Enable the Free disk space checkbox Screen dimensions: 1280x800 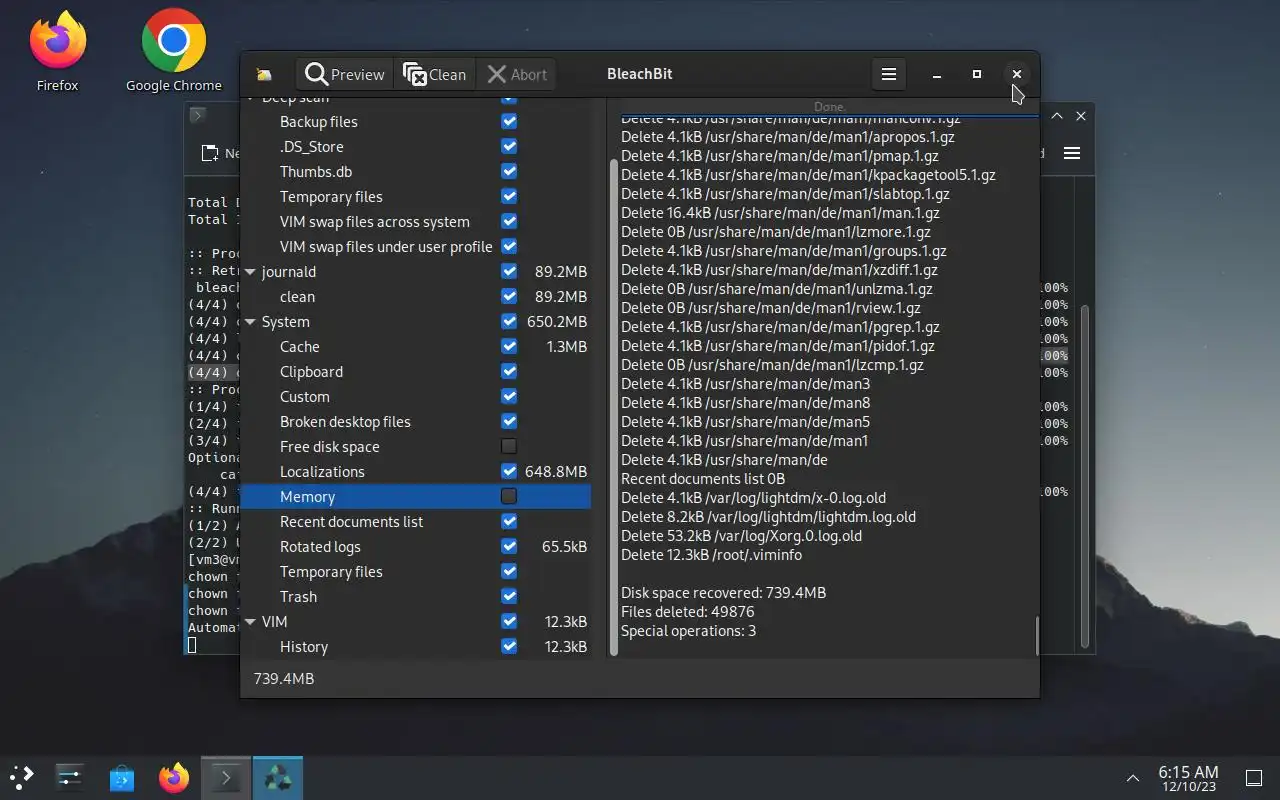[509, 446]
